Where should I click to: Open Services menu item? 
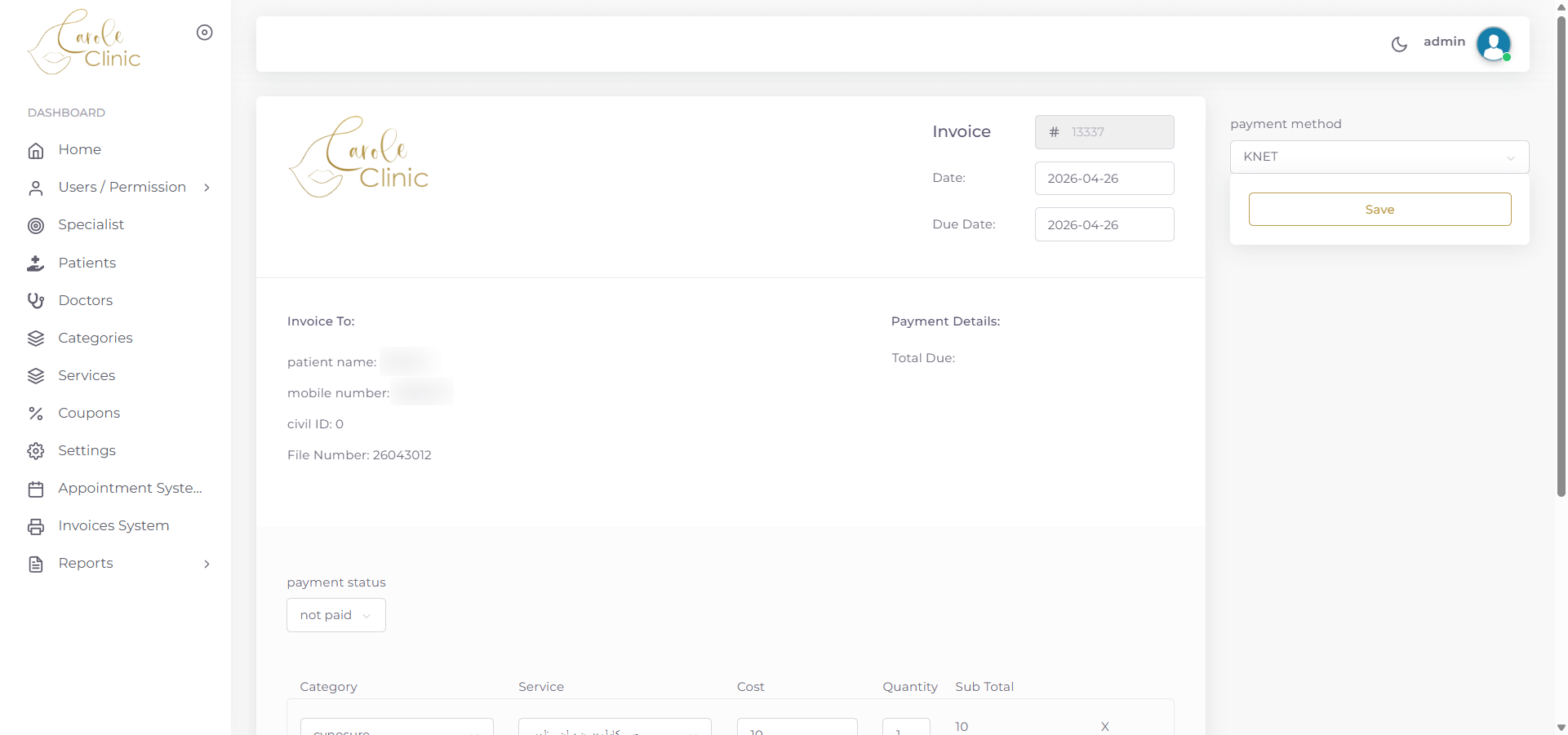87,375
